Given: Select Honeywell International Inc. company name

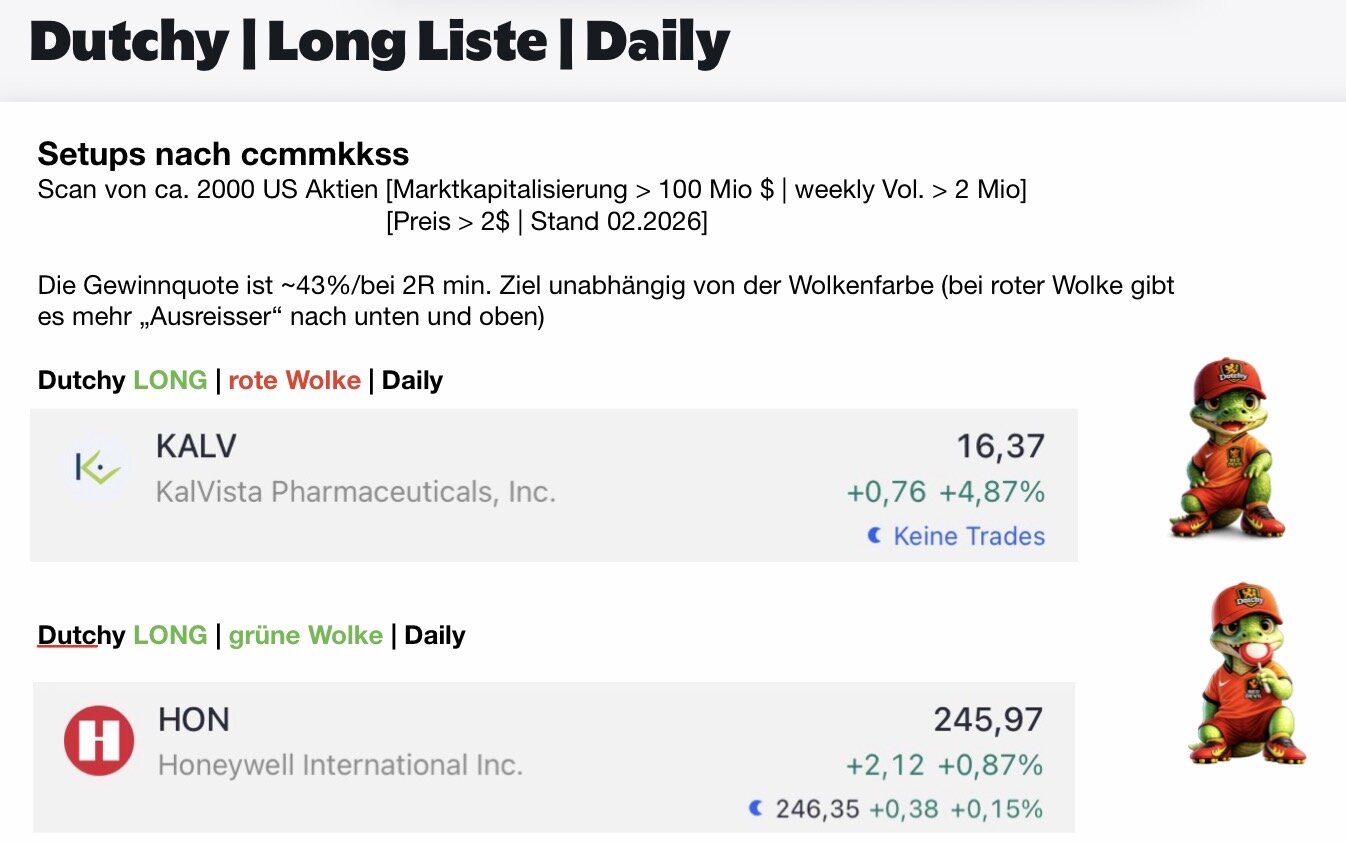Looking at the screenshot, I should tap(340, 766).
